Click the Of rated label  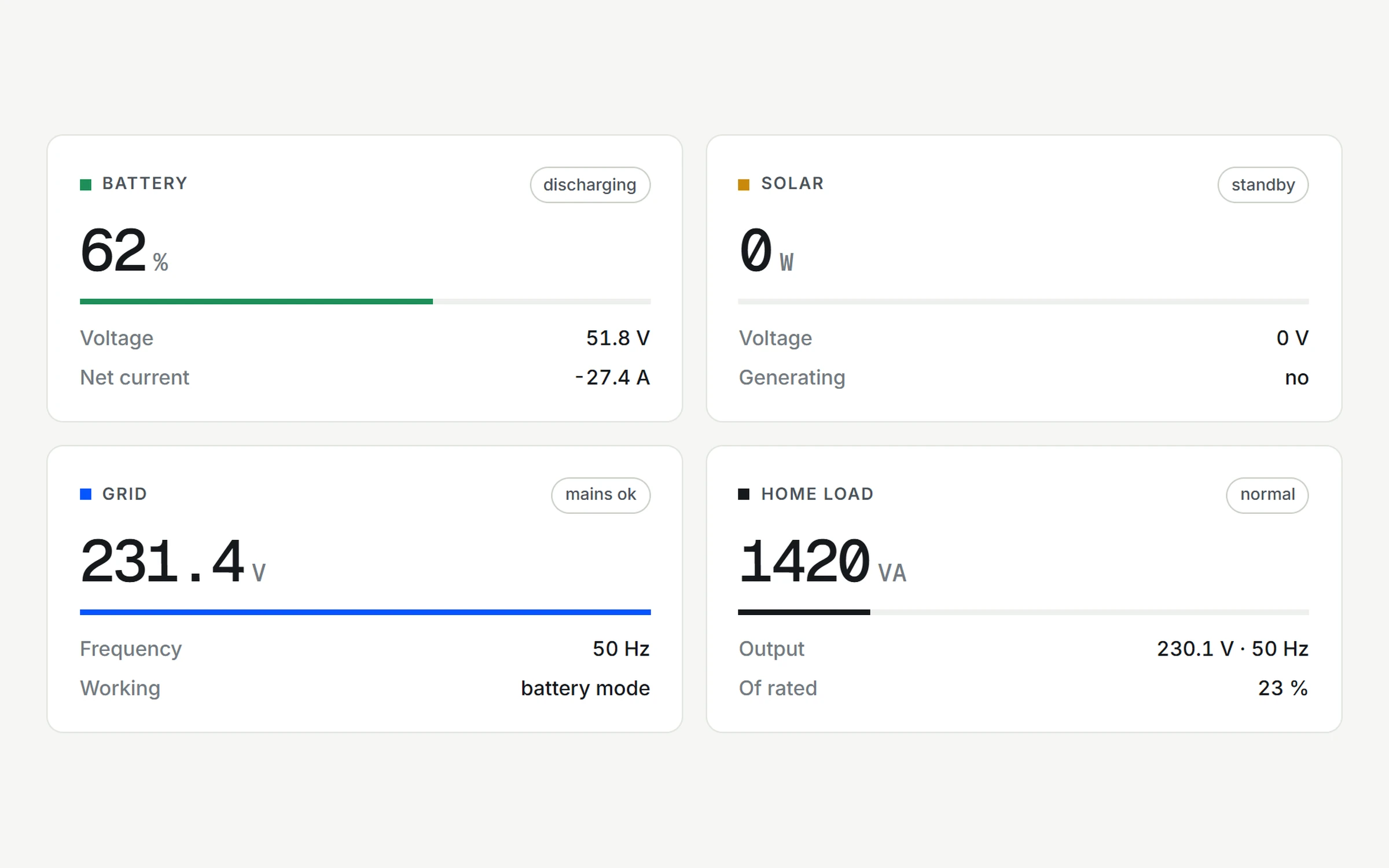778,688
